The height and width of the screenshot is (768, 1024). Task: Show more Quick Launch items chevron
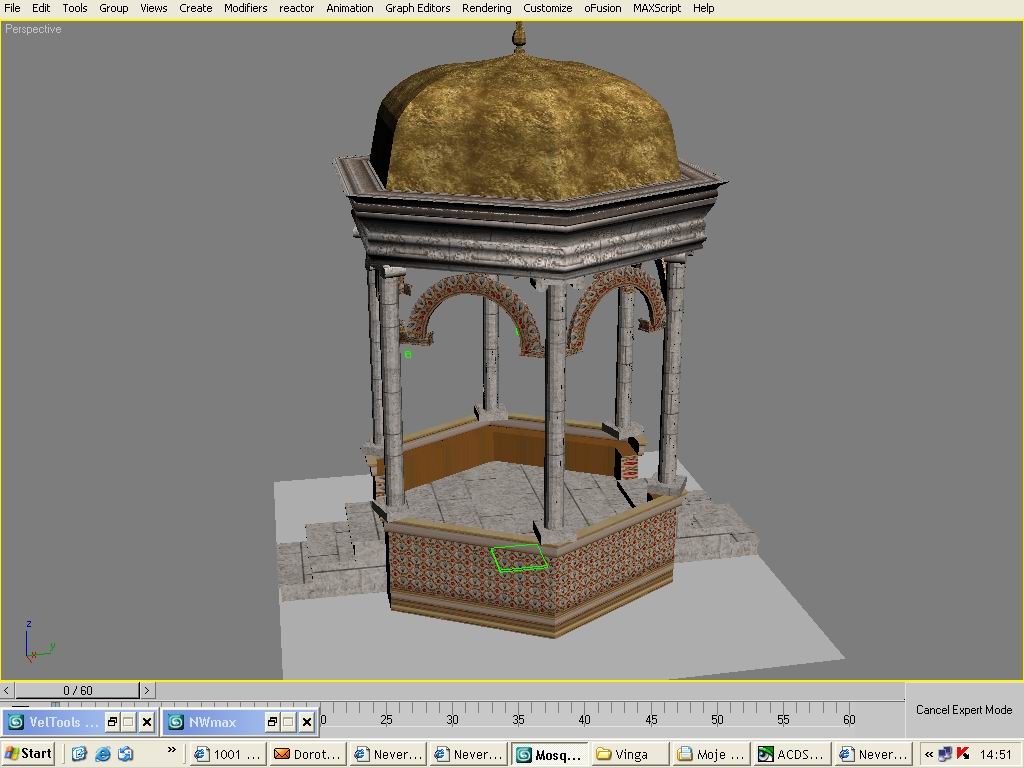point(171,749)
